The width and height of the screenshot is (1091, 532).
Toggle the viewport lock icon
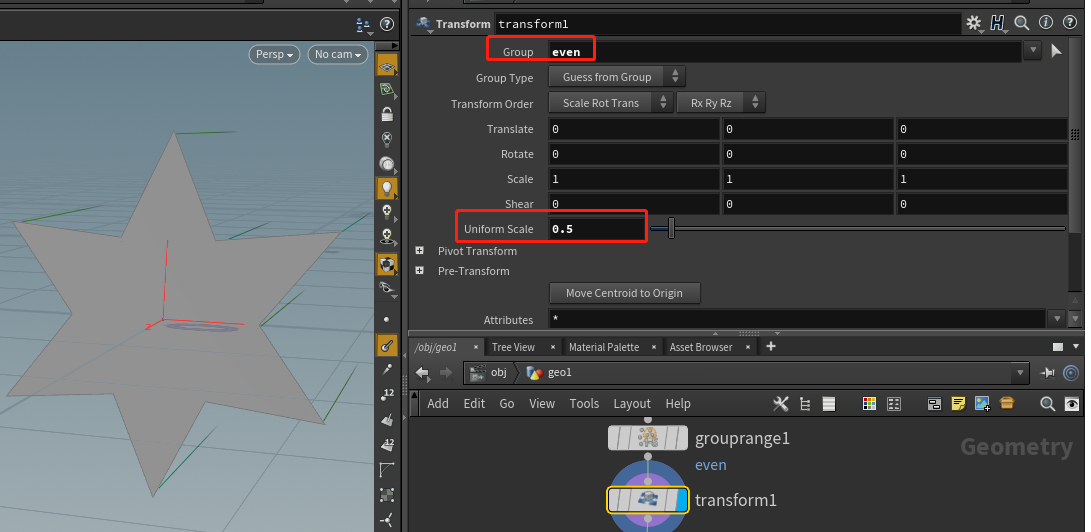pyautogui.click(x=388, y=114)
